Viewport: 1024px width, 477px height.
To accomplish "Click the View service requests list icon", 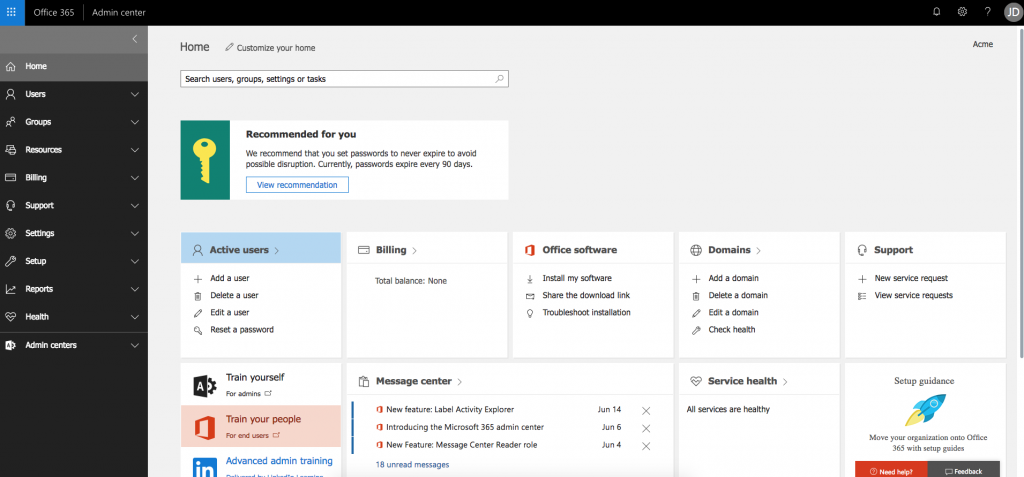I will point(862,295).
